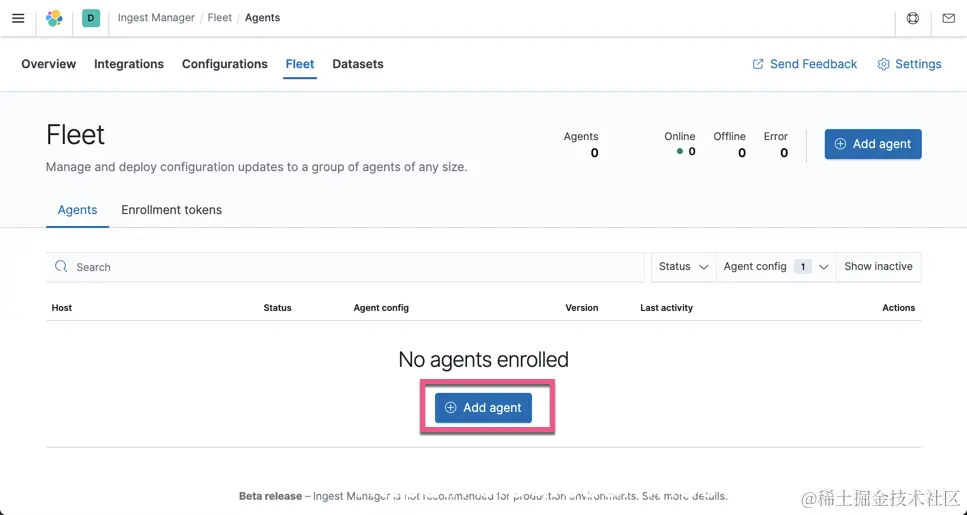Open the mail newsfeed icon
The width and height of the screenshot is (967, 515).
coord(948,18)
